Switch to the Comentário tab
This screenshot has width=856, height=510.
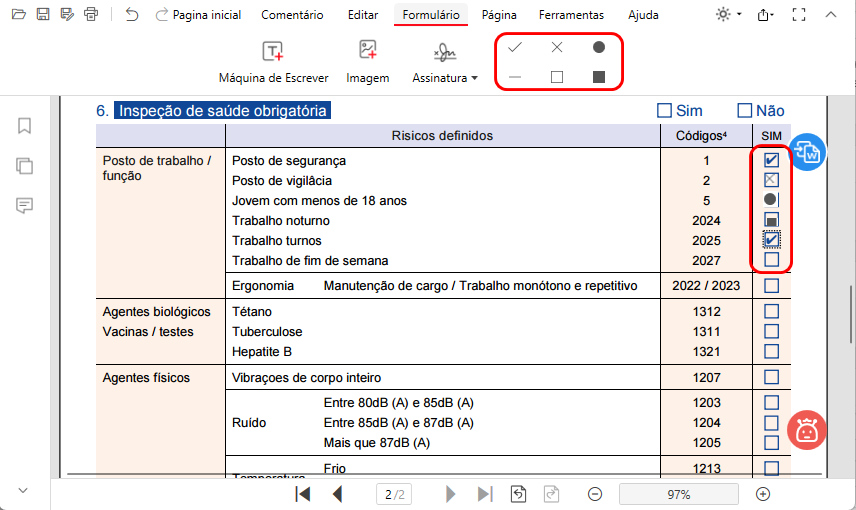292,15
